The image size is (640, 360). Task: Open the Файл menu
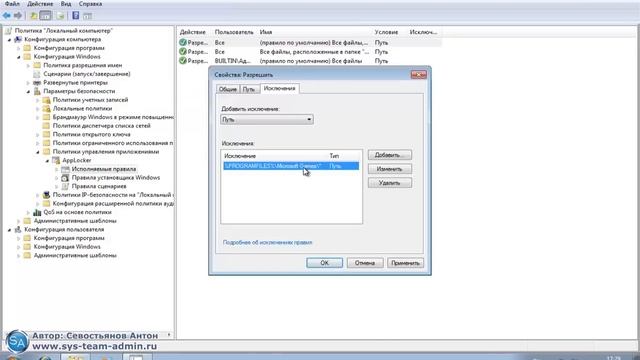(x=12, y=4)
